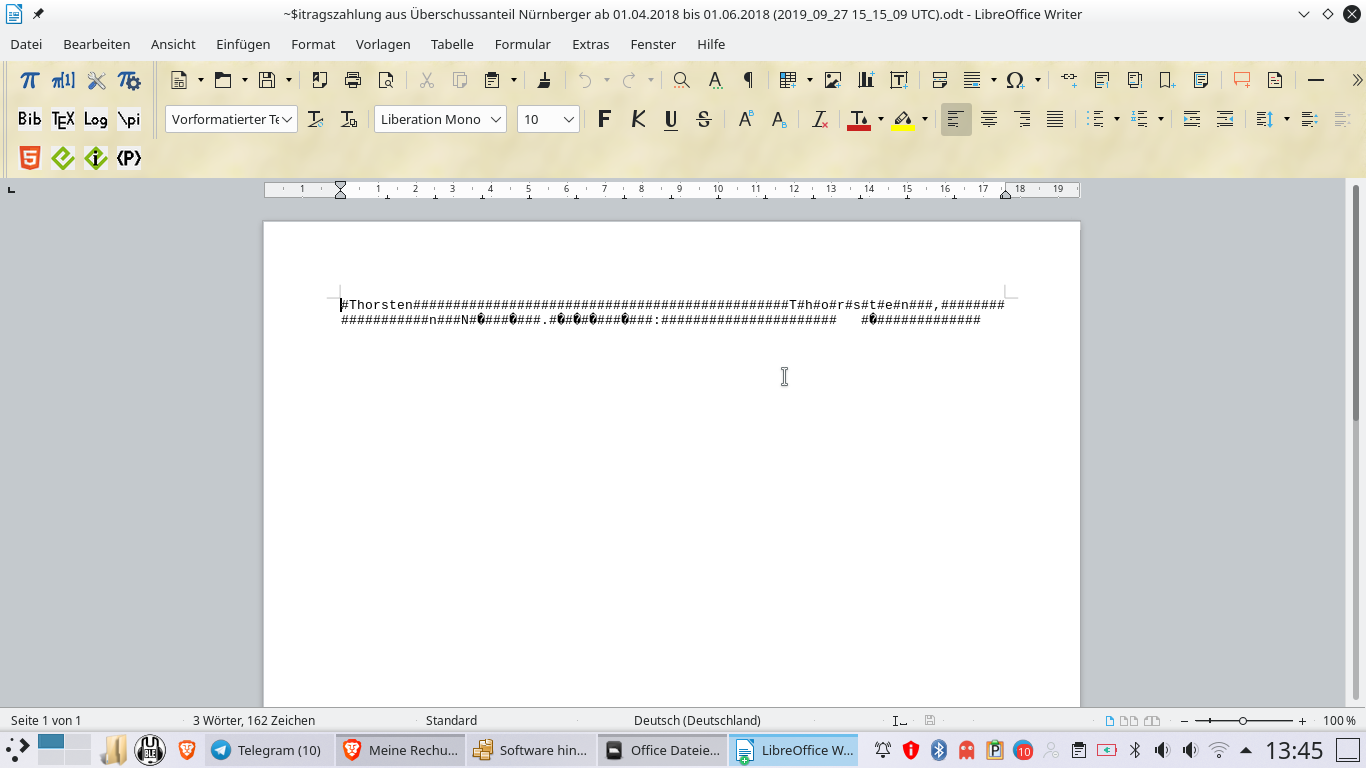Switch to Telegram (10) taskbar window

point(268,750)
